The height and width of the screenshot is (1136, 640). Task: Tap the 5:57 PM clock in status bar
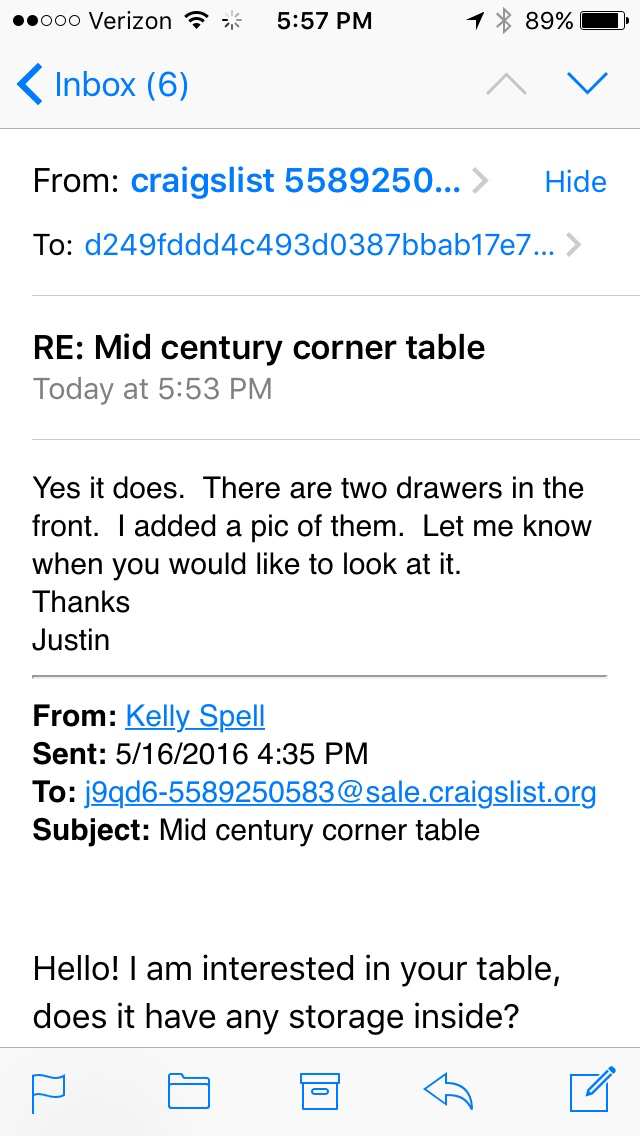[x=324, y=21]
